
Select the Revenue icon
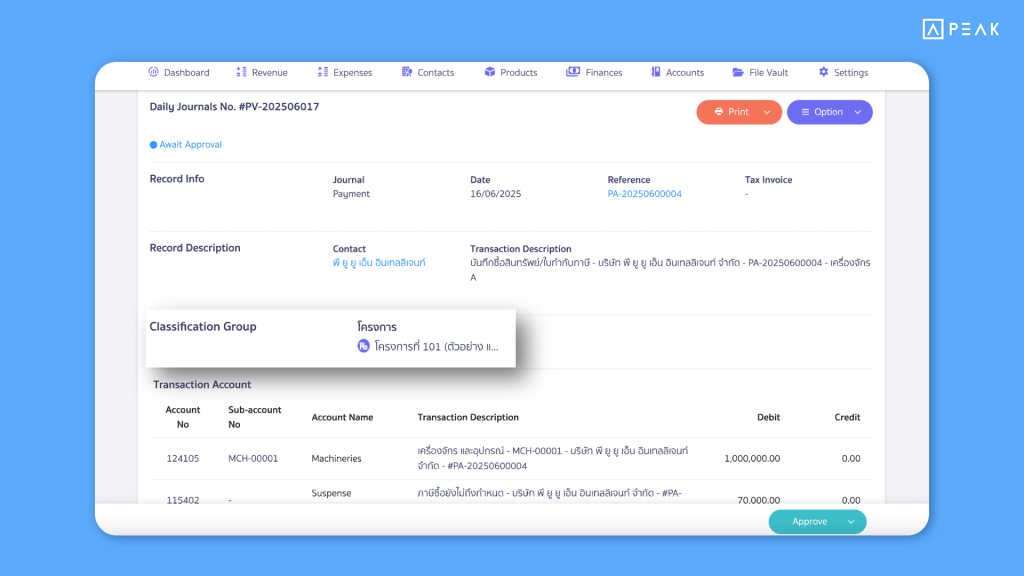coord(240,71)
